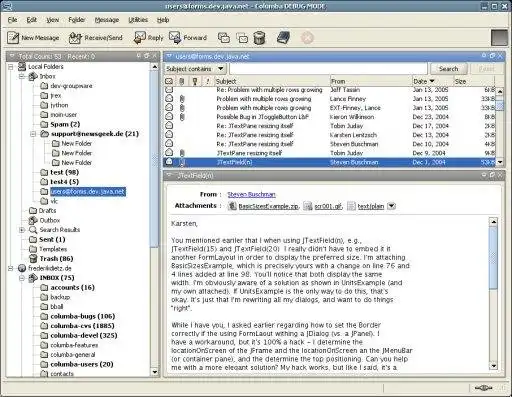Collapse the Local Folders tree node
The image size is (512, 397).
11,67
